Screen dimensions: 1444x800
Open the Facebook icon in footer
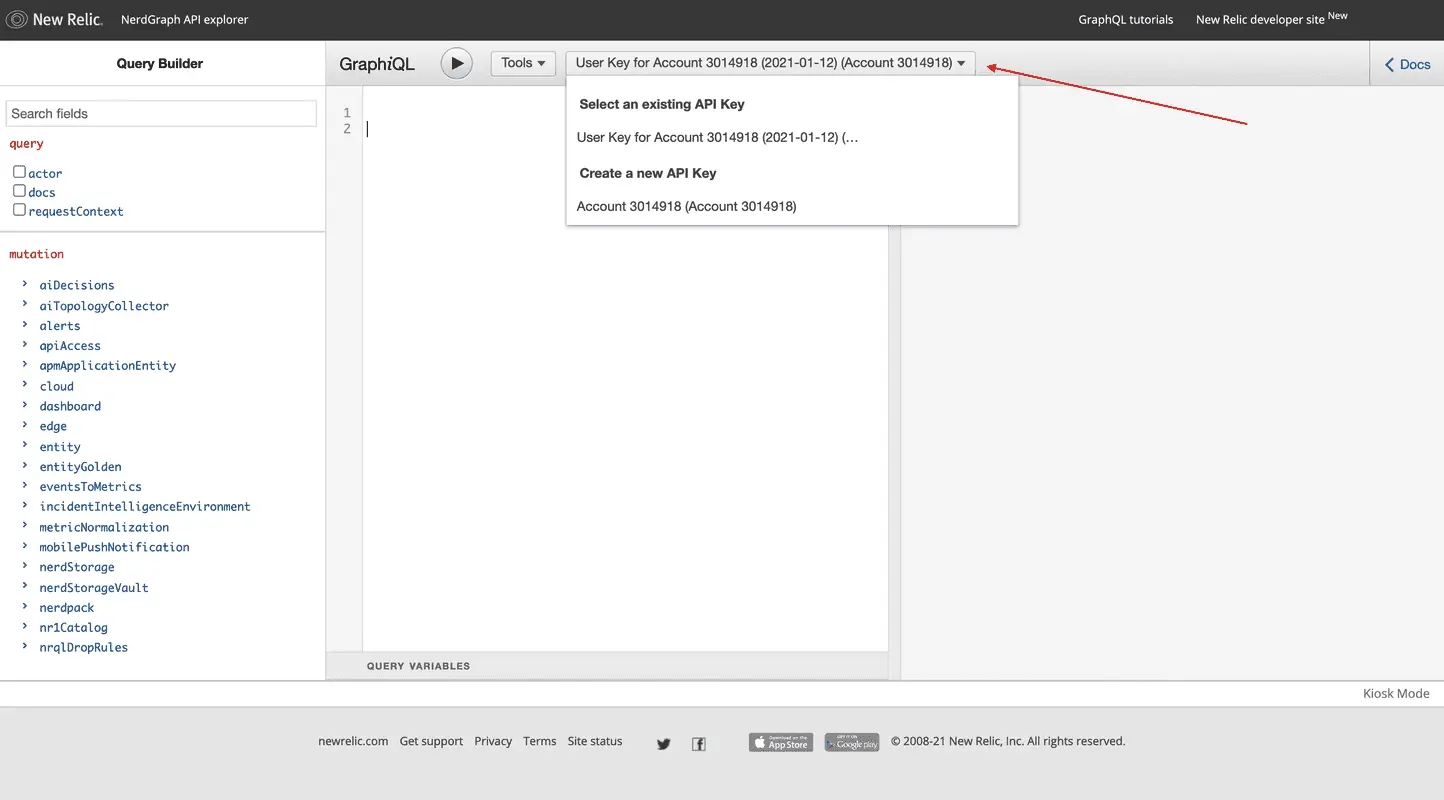pyautogui.click(x=699, y=743)
